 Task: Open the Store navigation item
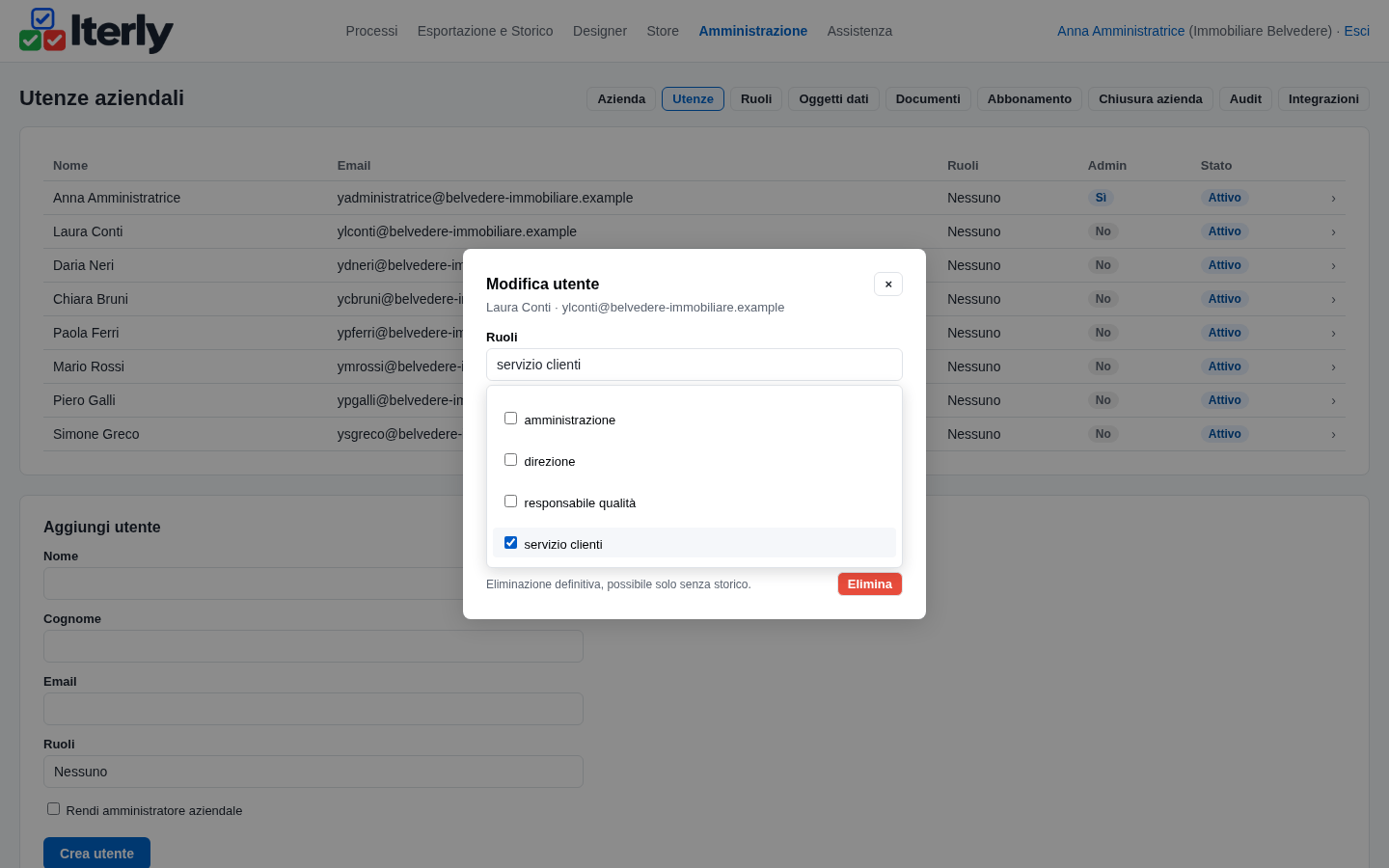pos(663,31)
